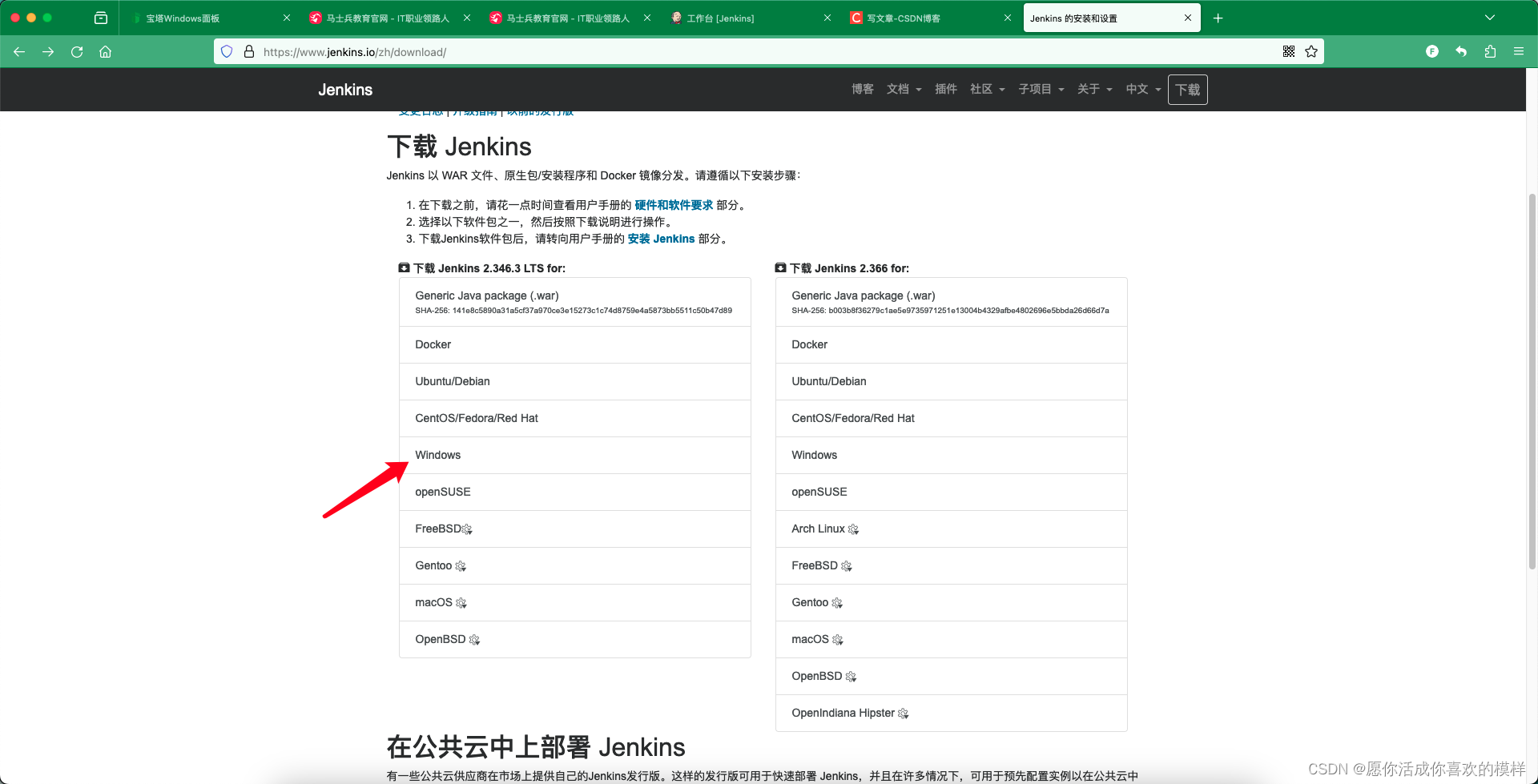Viewport: 1538px width, 784px height.
Task: Select CentOS/Fedora/Red Hat under LTS
Action: tap(574, 418)
